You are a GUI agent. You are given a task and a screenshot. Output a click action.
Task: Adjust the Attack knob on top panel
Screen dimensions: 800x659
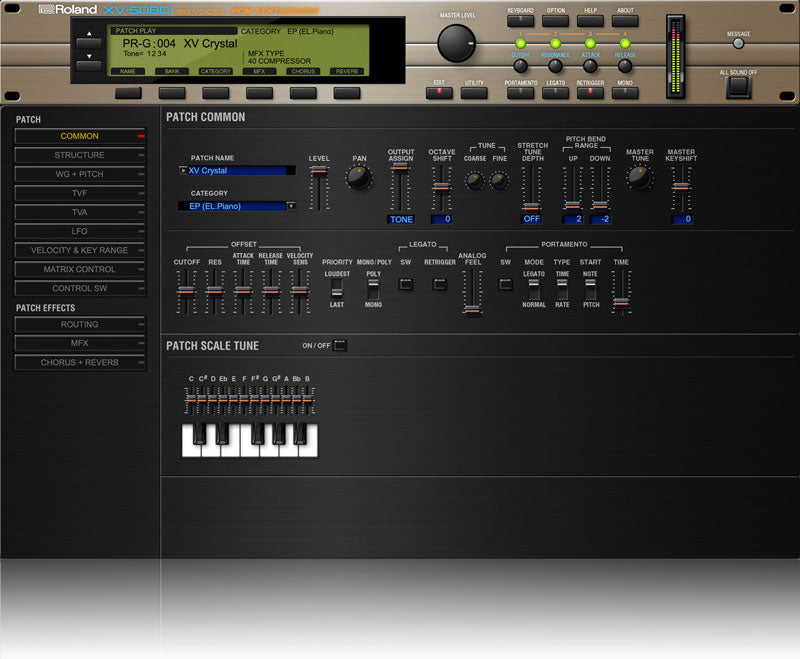point(590,65)
